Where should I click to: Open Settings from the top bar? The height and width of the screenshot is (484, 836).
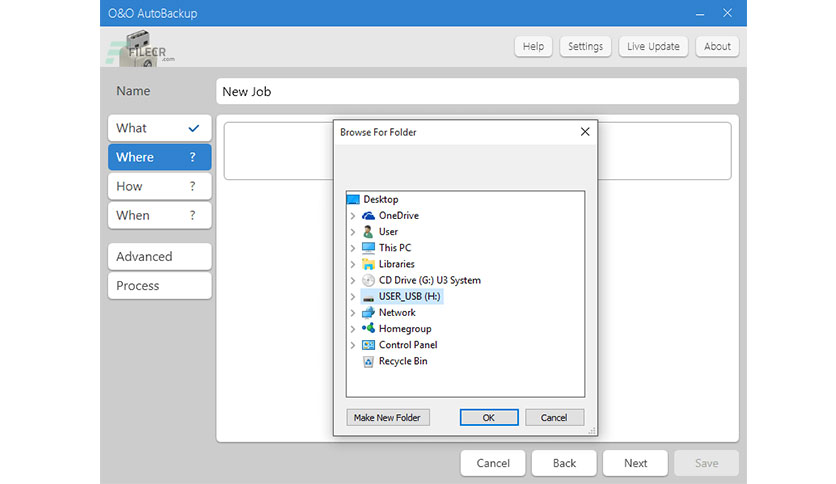(585, 46)
